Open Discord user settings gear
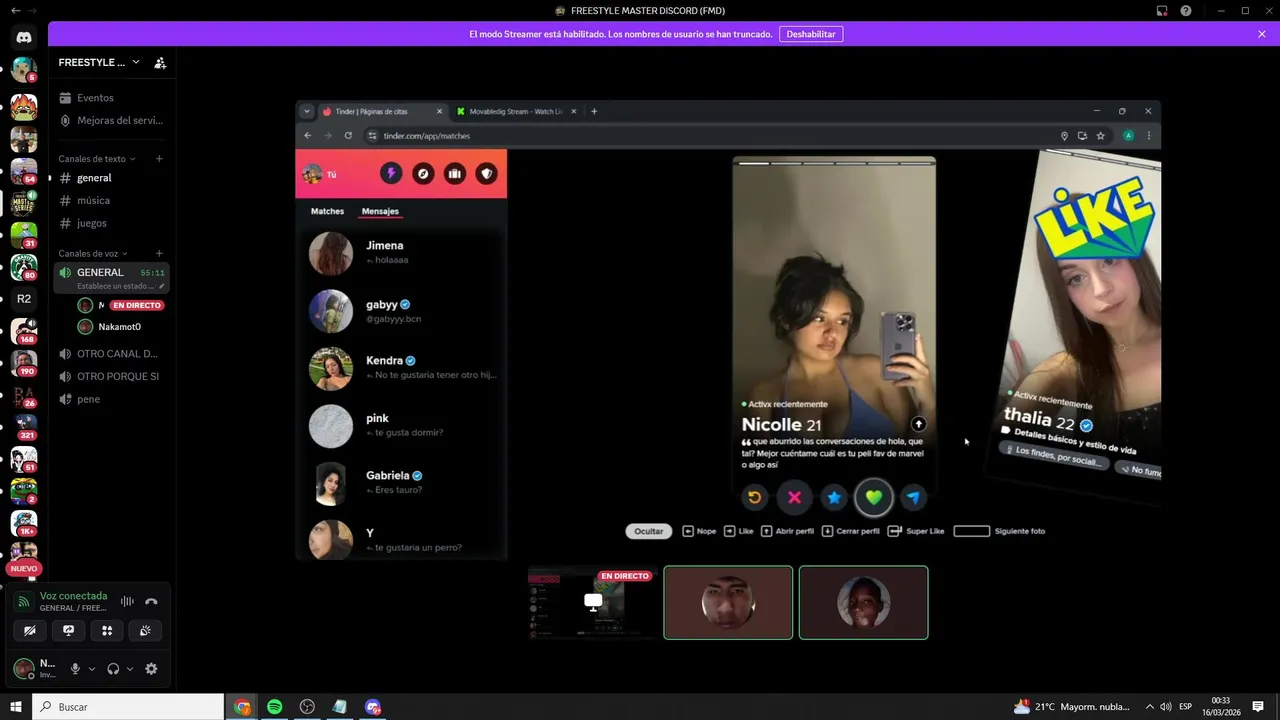Screen dimensions: 1280x720 151,669
